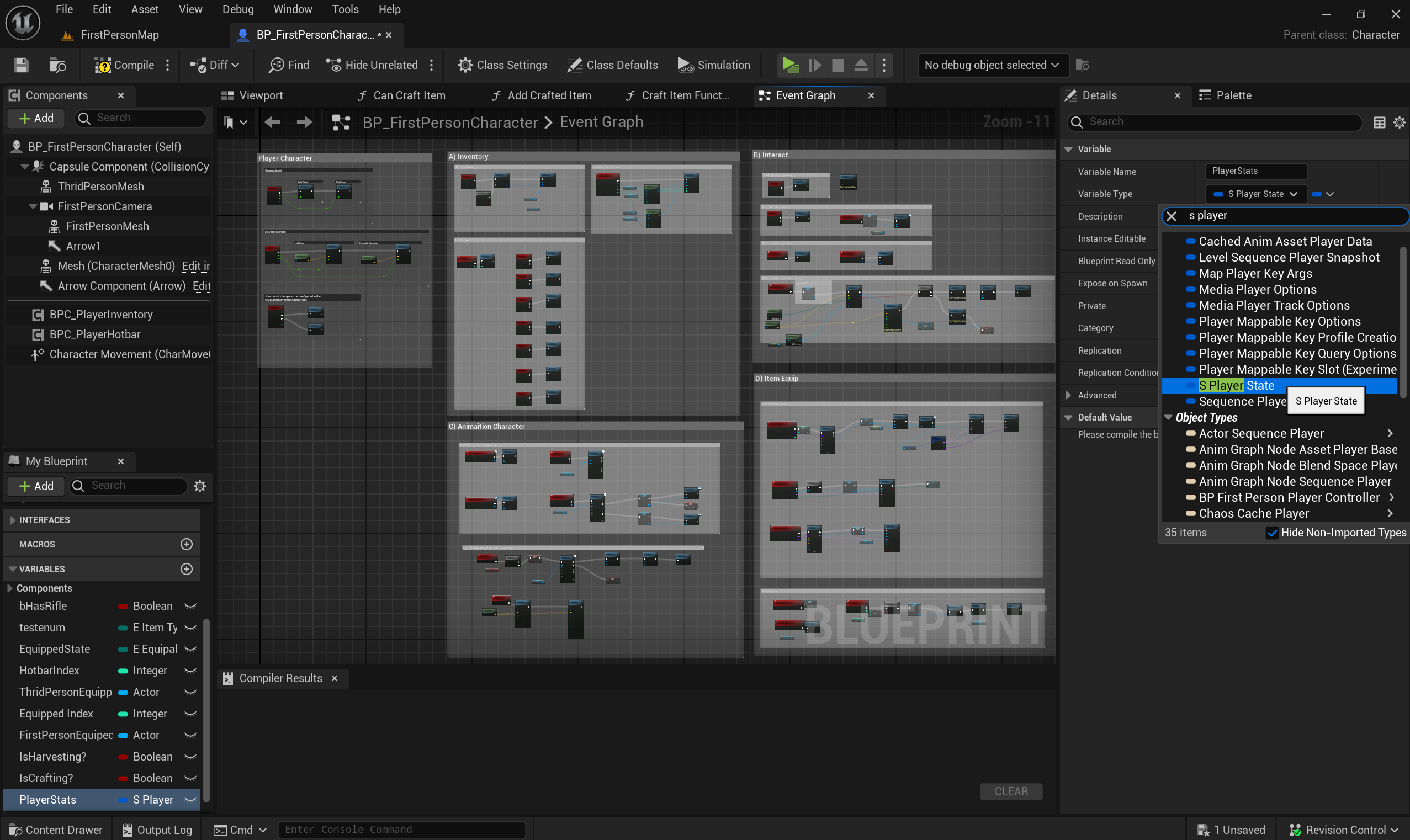Viewport: 1410px width, 840px height.
Task: Toggle Hide Non-Imported Types checkbox
Action: 1272,533
